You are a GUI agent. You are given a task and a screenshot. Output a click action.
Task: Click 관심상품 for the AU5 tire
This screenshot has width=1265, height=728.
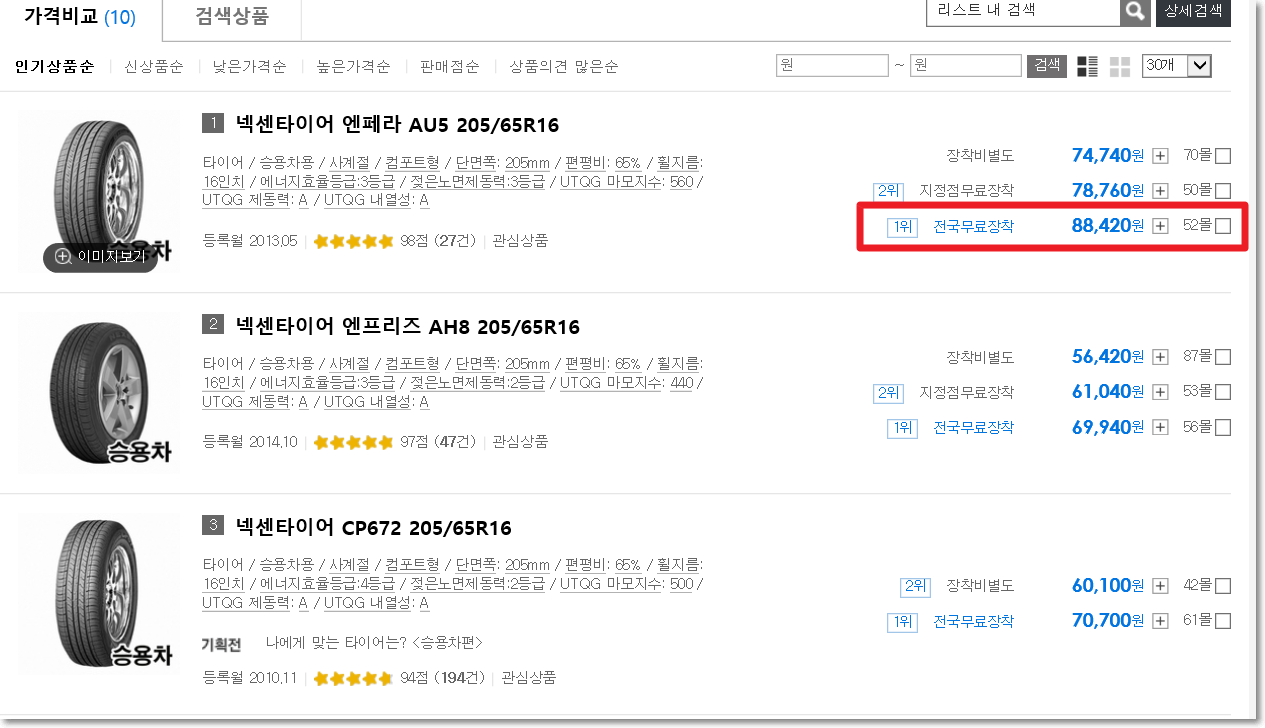(521, 241)
